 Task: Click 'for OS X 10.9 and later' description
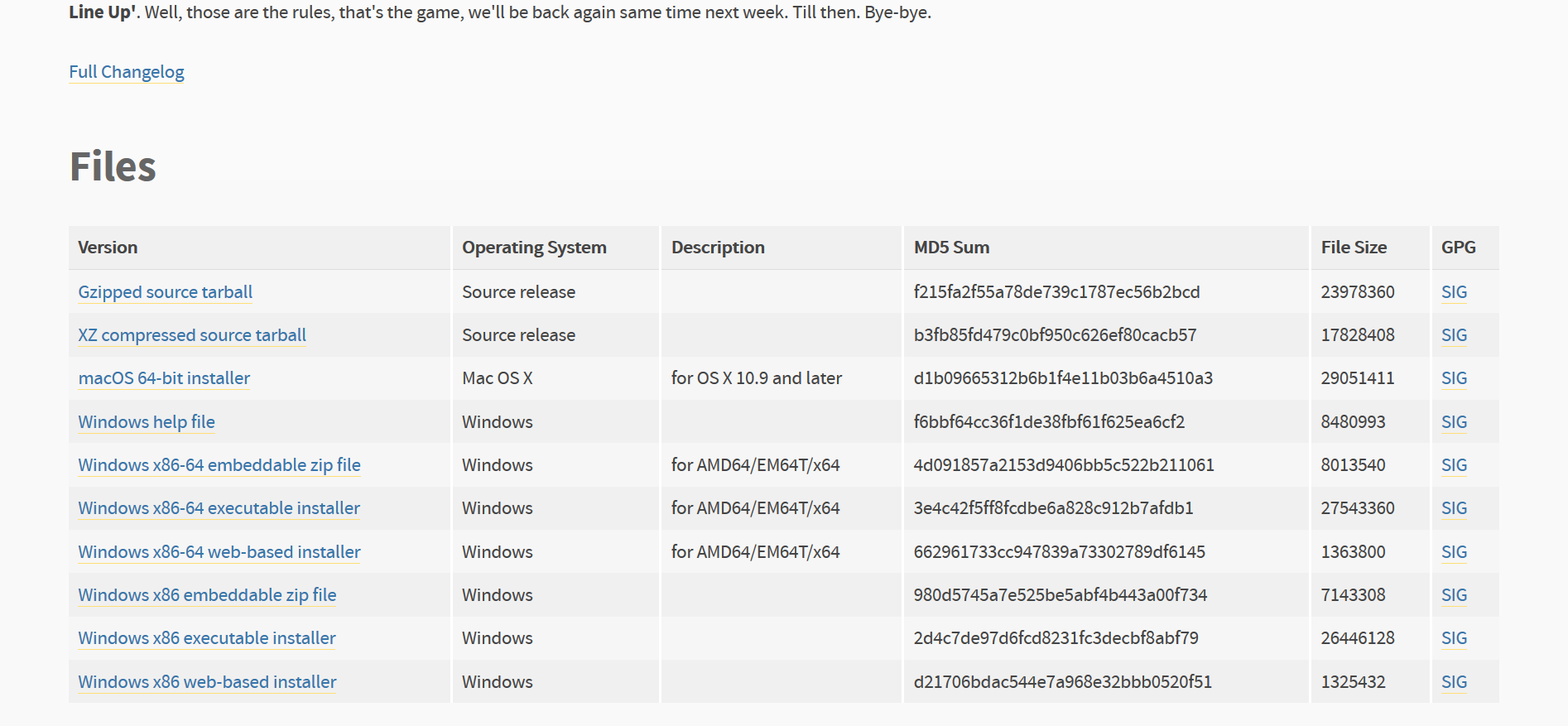coord(757,378)
